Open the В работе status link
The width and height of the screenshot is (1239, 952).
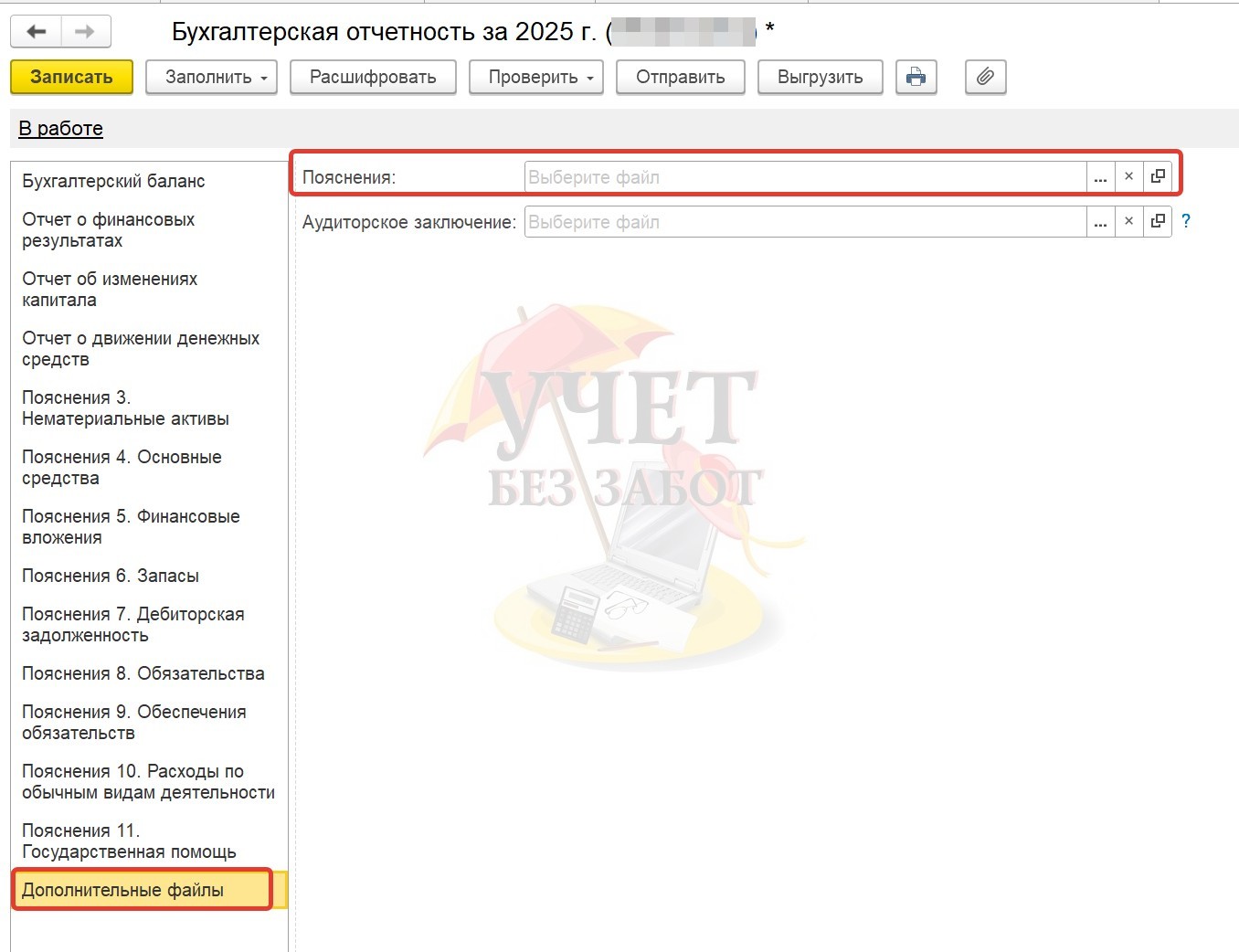pos(61,129)
